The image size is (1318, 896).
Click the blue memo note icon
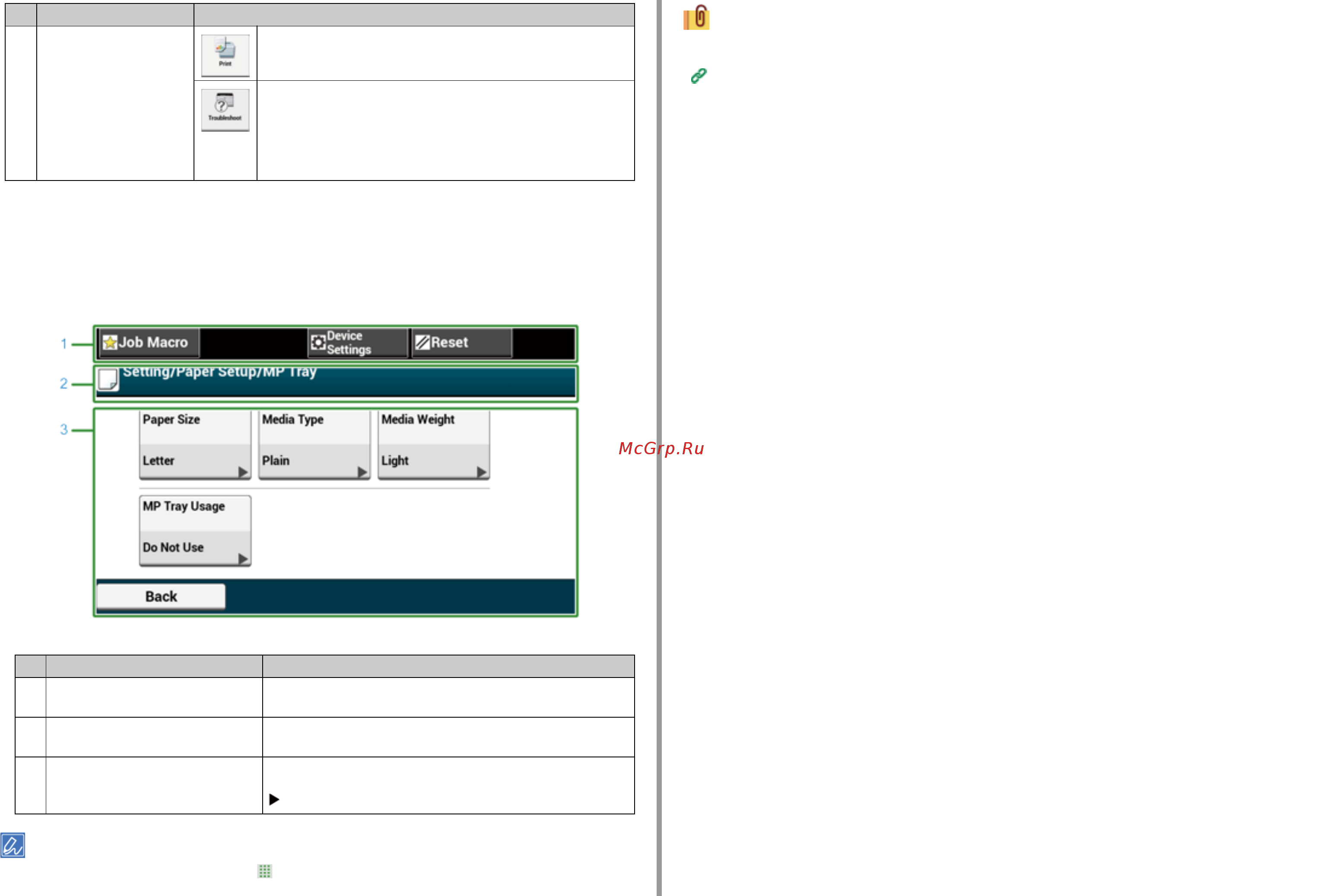(13, 845)
